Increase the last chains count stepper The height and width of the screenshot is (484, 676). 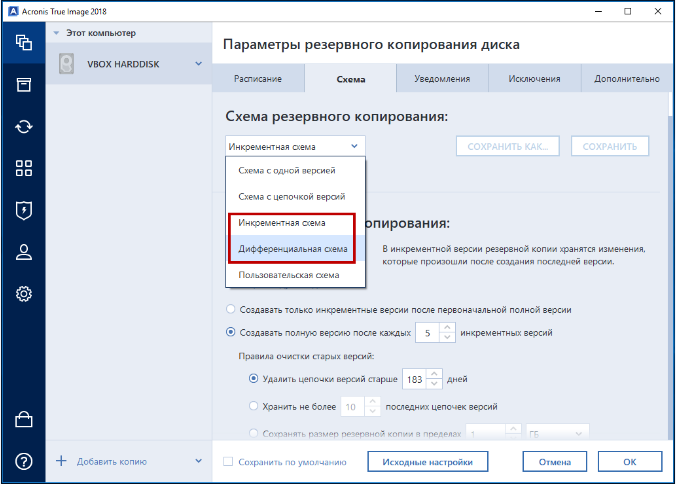(372, 401)
